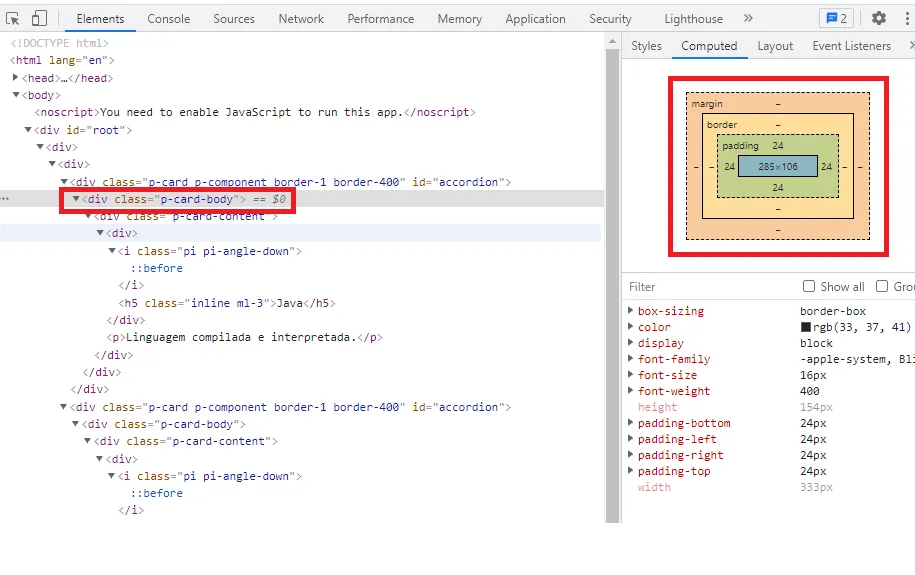The width and height of the screenshot is (915, 575).
Task: Expand the padding-right computed property
Action: 630,455
